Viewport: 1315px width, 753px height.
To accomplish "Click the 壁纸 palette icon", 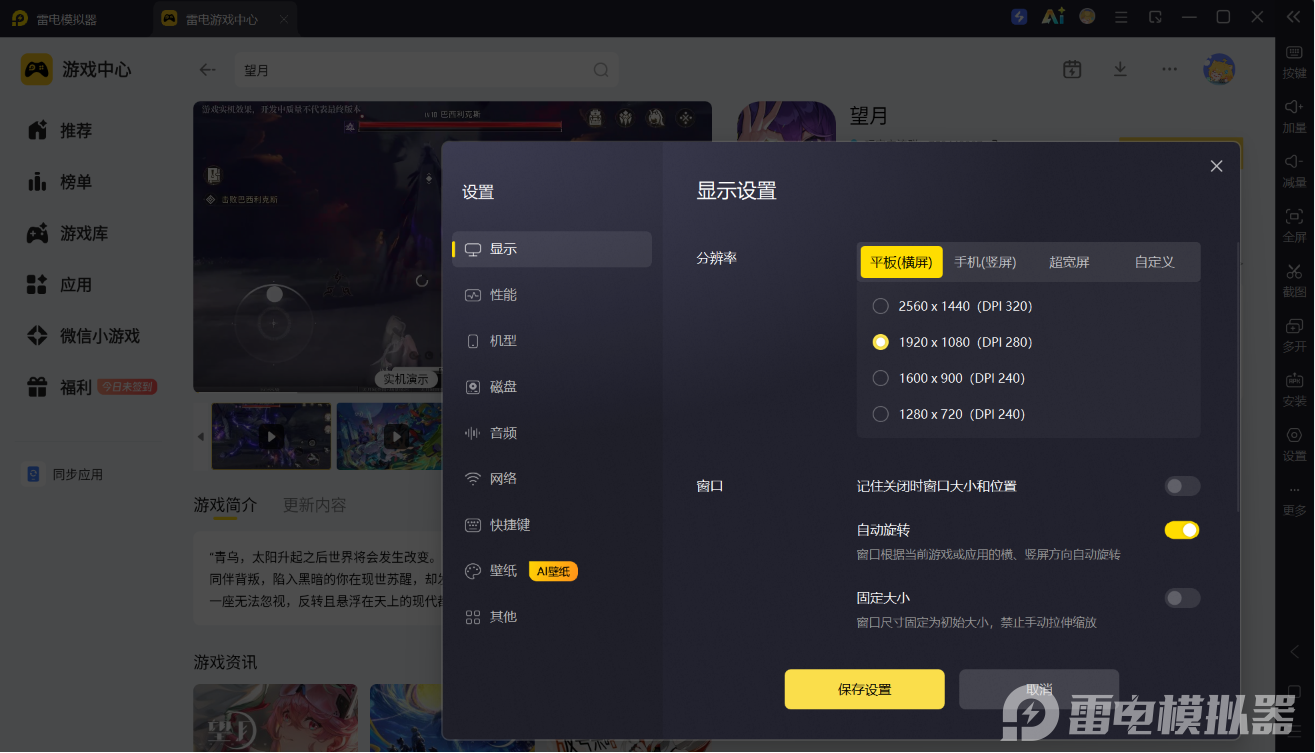I will pos(473,571).
